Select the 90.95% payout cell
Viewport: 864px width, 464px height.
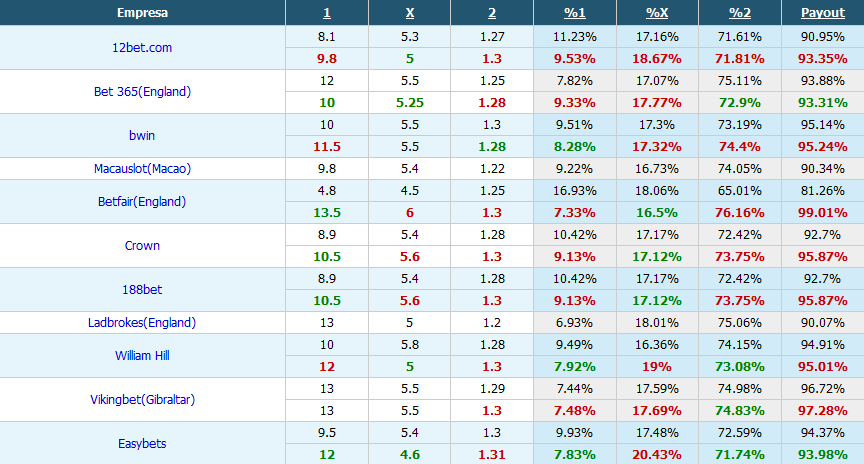(x=823, y=36)
